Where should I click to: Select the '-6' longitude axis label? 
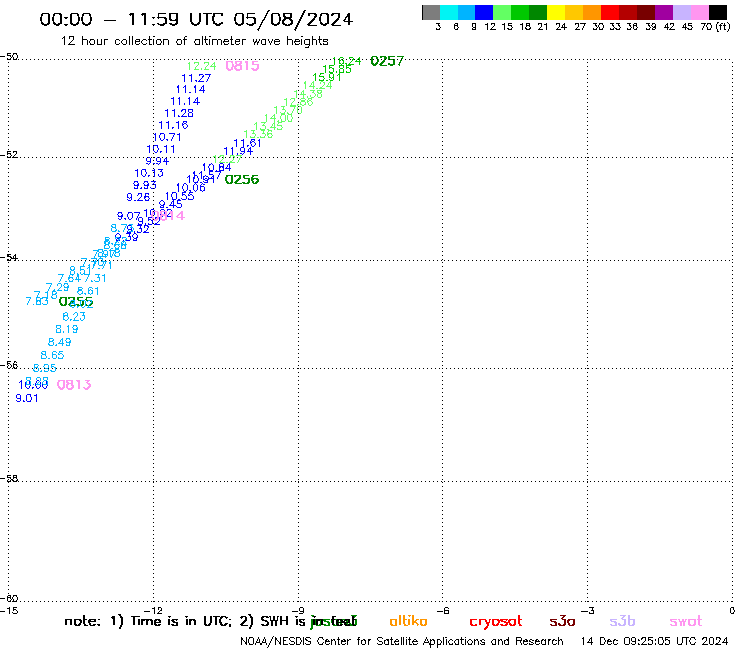(x=443, y=611)
